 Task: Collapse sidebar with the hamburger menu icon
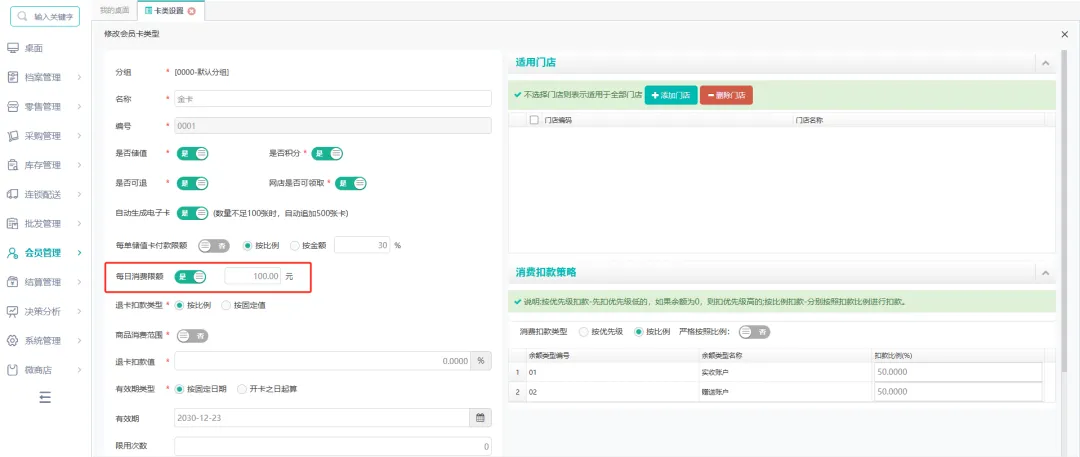(x=45, y=397)
